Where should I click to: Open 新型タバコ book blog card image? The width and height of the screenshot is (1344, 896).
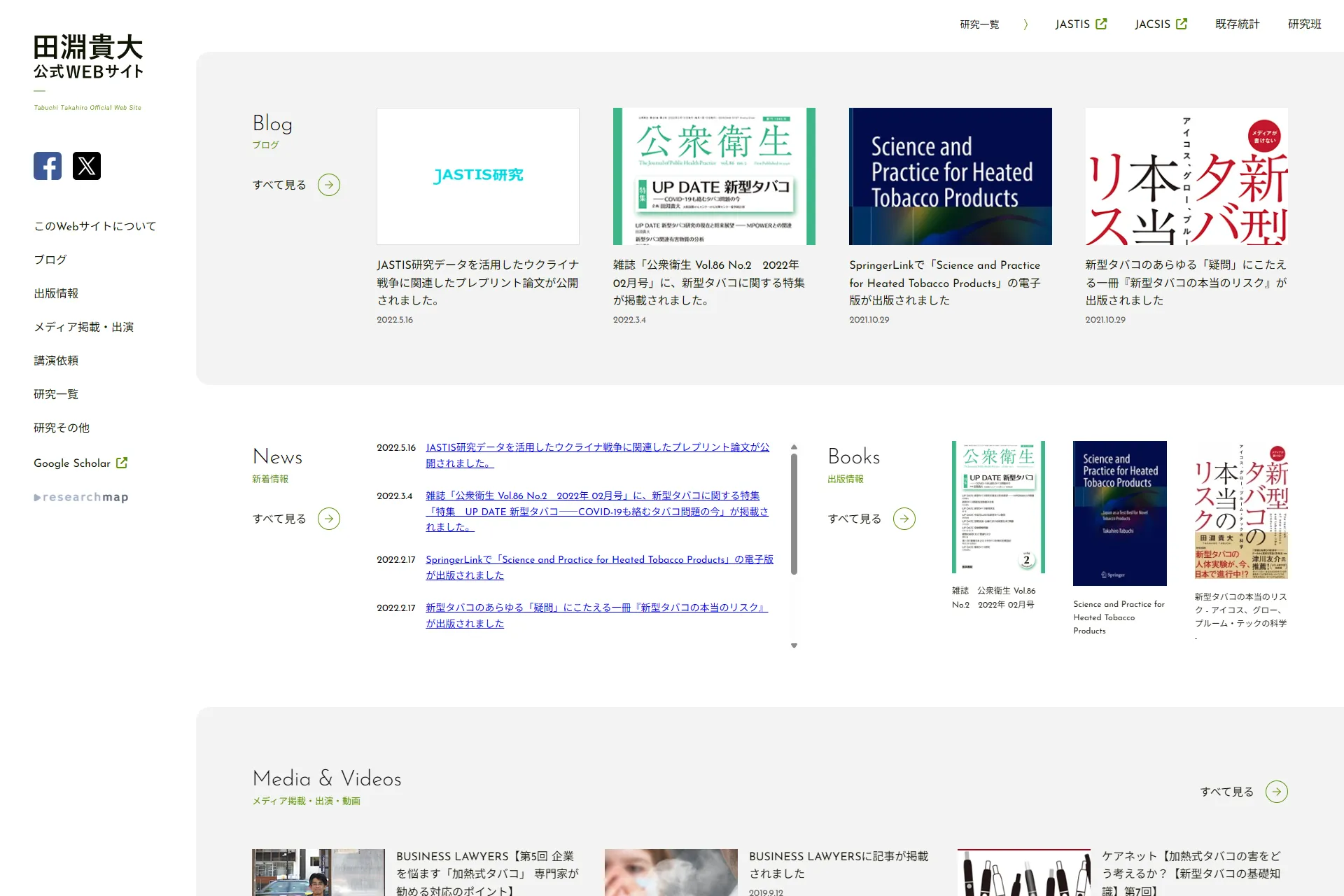pos(1186,176)
